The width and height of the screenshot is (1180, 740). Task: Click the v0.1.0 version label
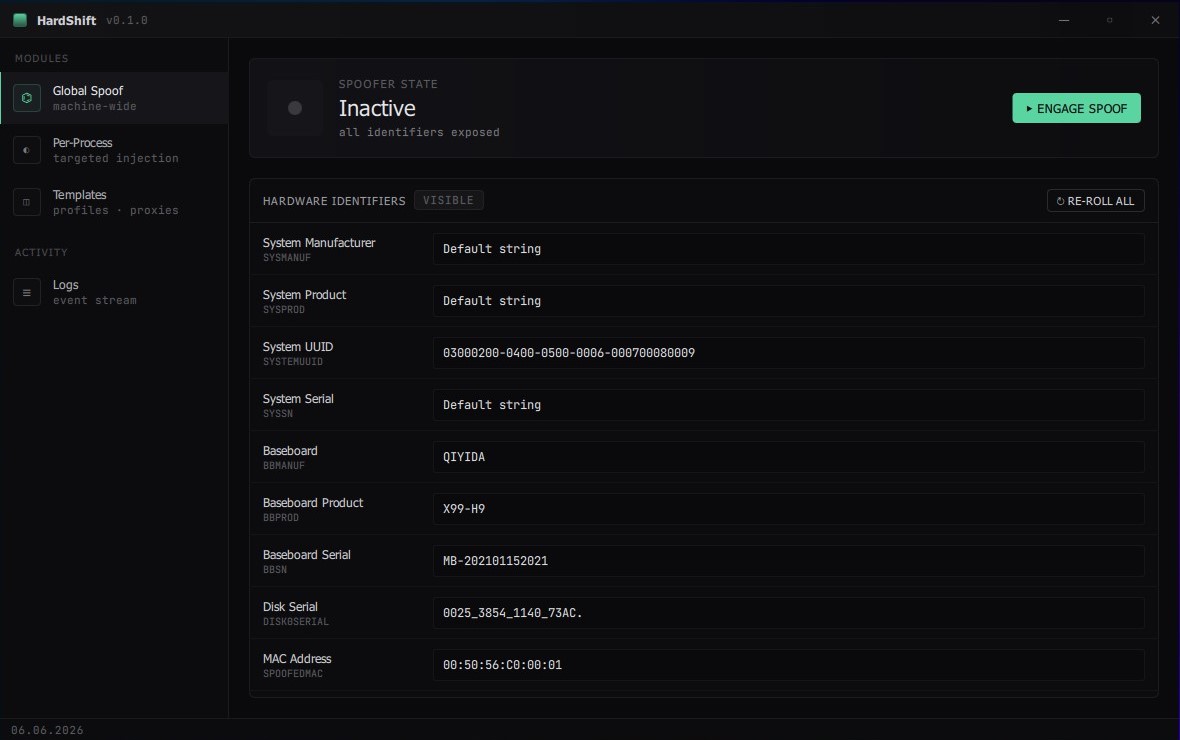click(126, 20)
